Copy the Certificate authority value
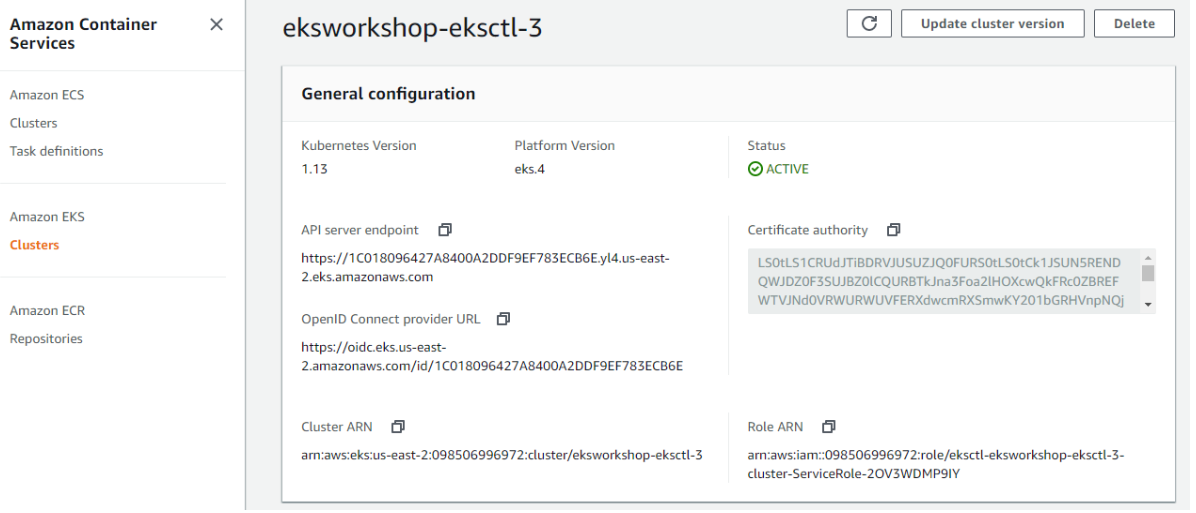Screen dimensions: 1196x513 894,230
